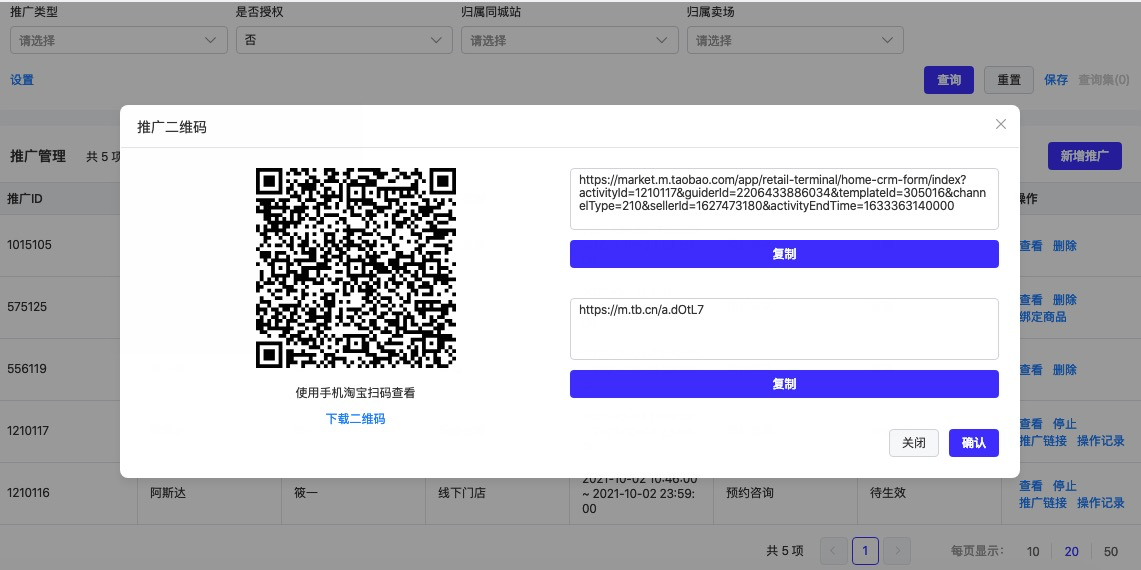Screen dimensions: 1141x570
Task: Stop promotion 1210116 via 停止
Action: [1065, 486]
